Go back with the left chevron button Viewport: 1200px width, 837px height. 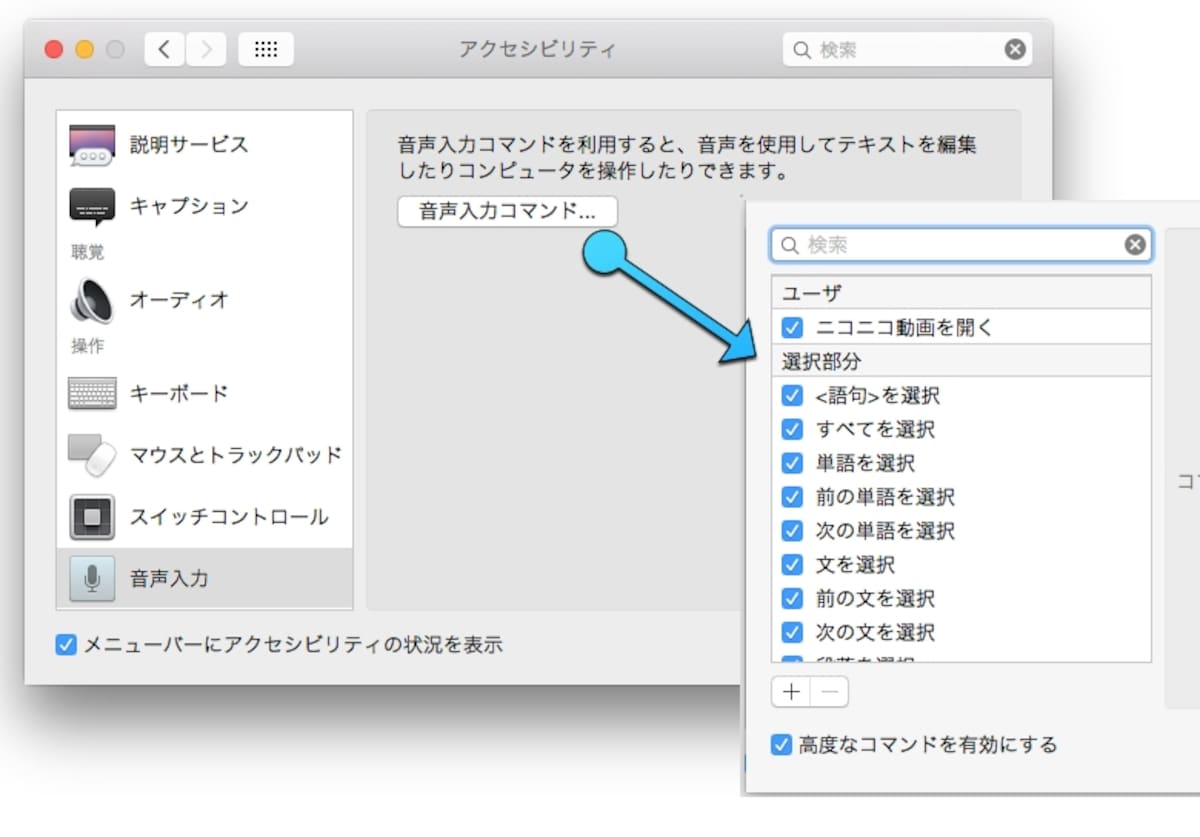point(165,49)
